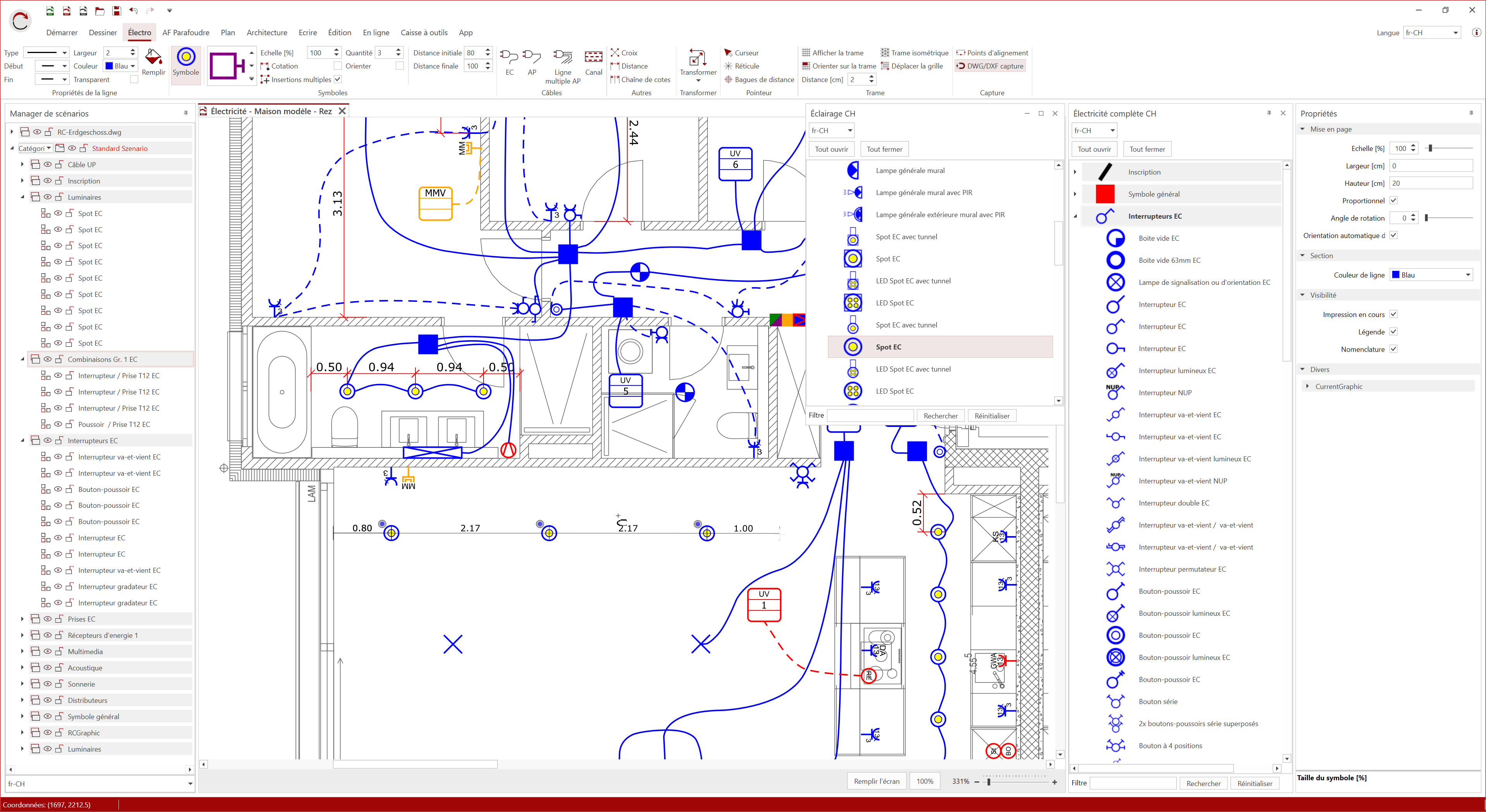Screen dimensions: 1486x812
Task: Click Tout ouvrir in Éclairage CH
Action: point(831,149)
